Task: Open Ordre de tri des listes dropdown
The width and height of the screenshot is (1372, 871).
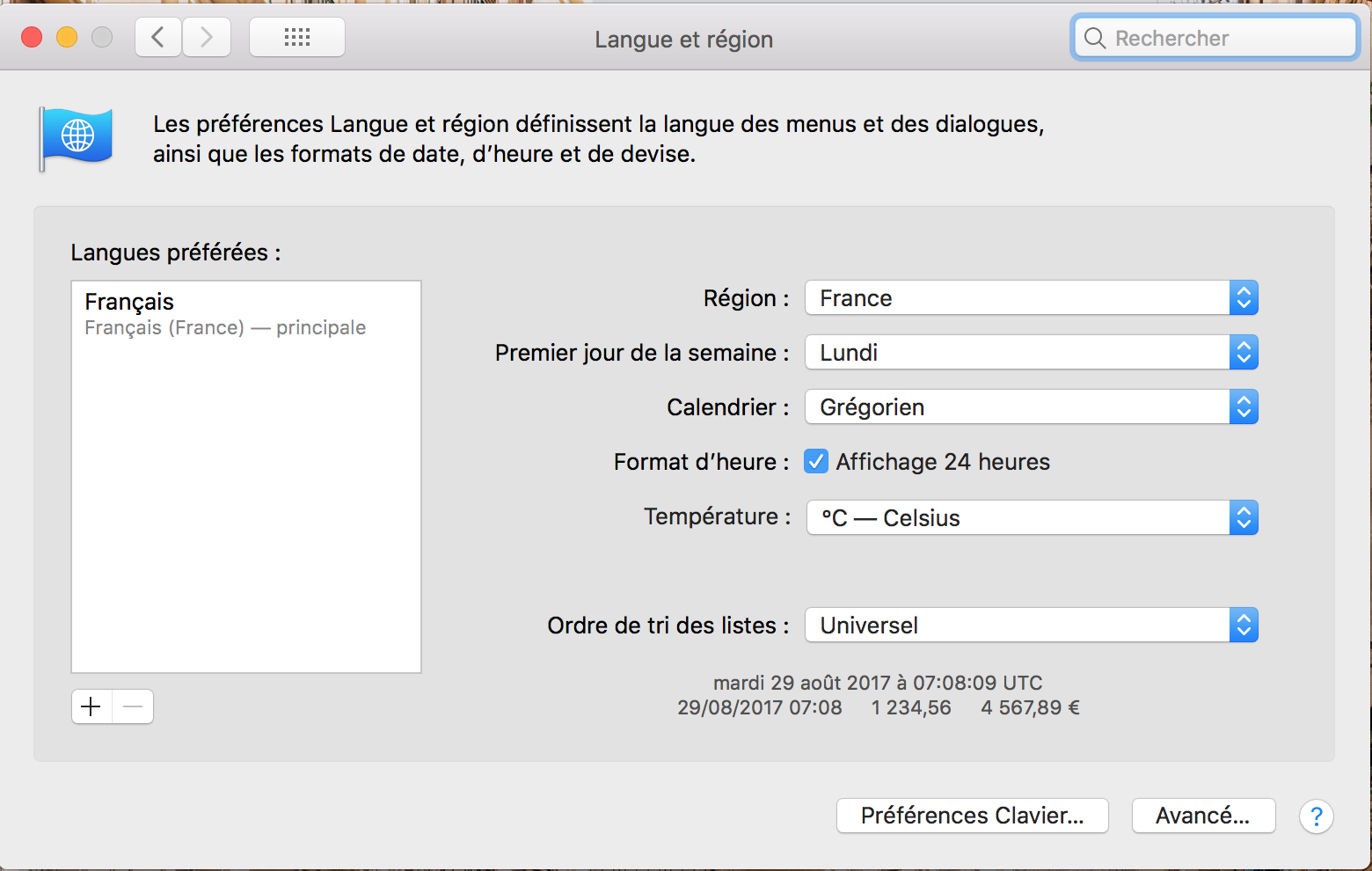Action: click(1032, 626)
